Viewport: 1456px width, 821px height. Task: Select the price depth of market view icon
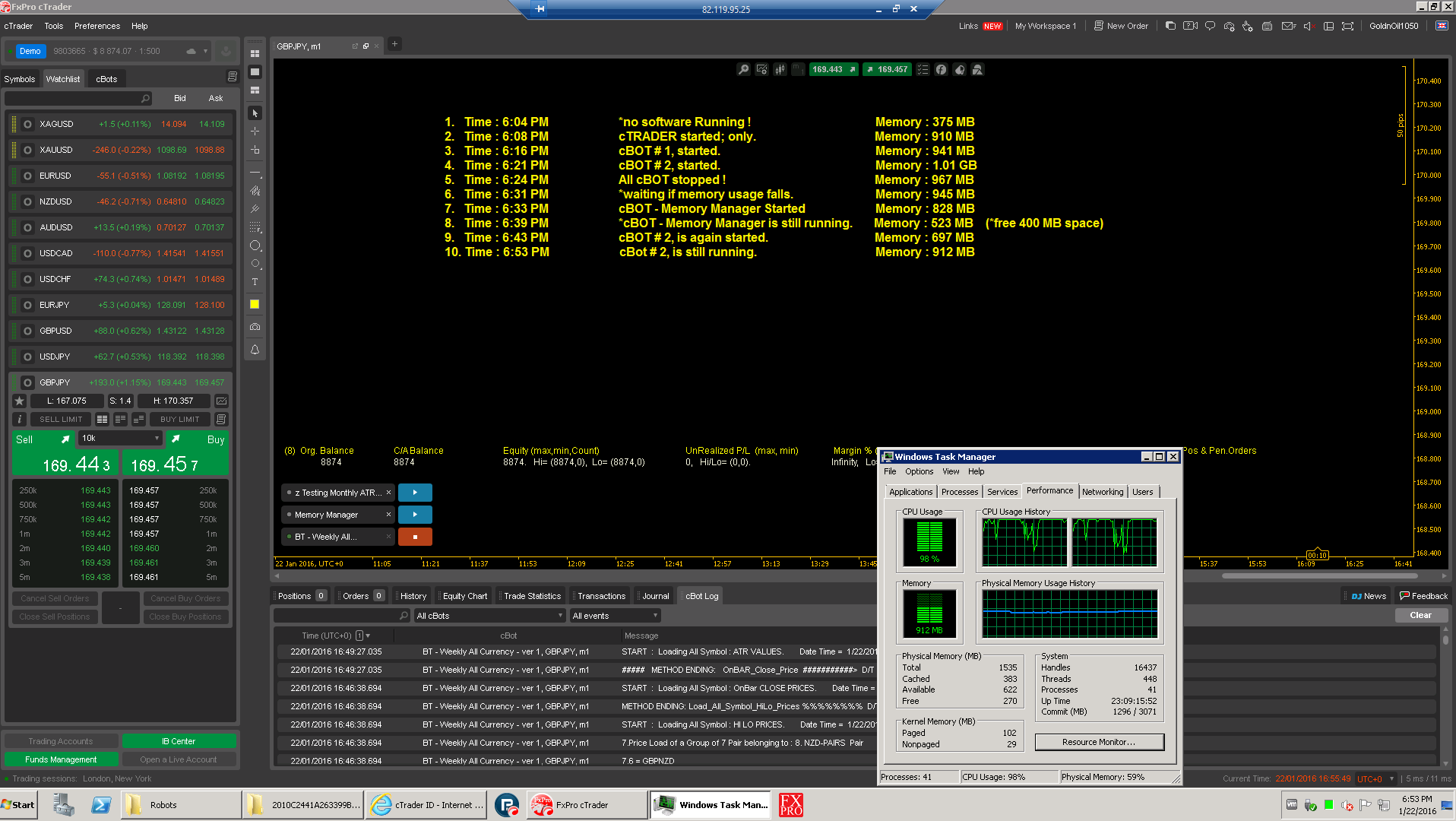pos(120,419)
